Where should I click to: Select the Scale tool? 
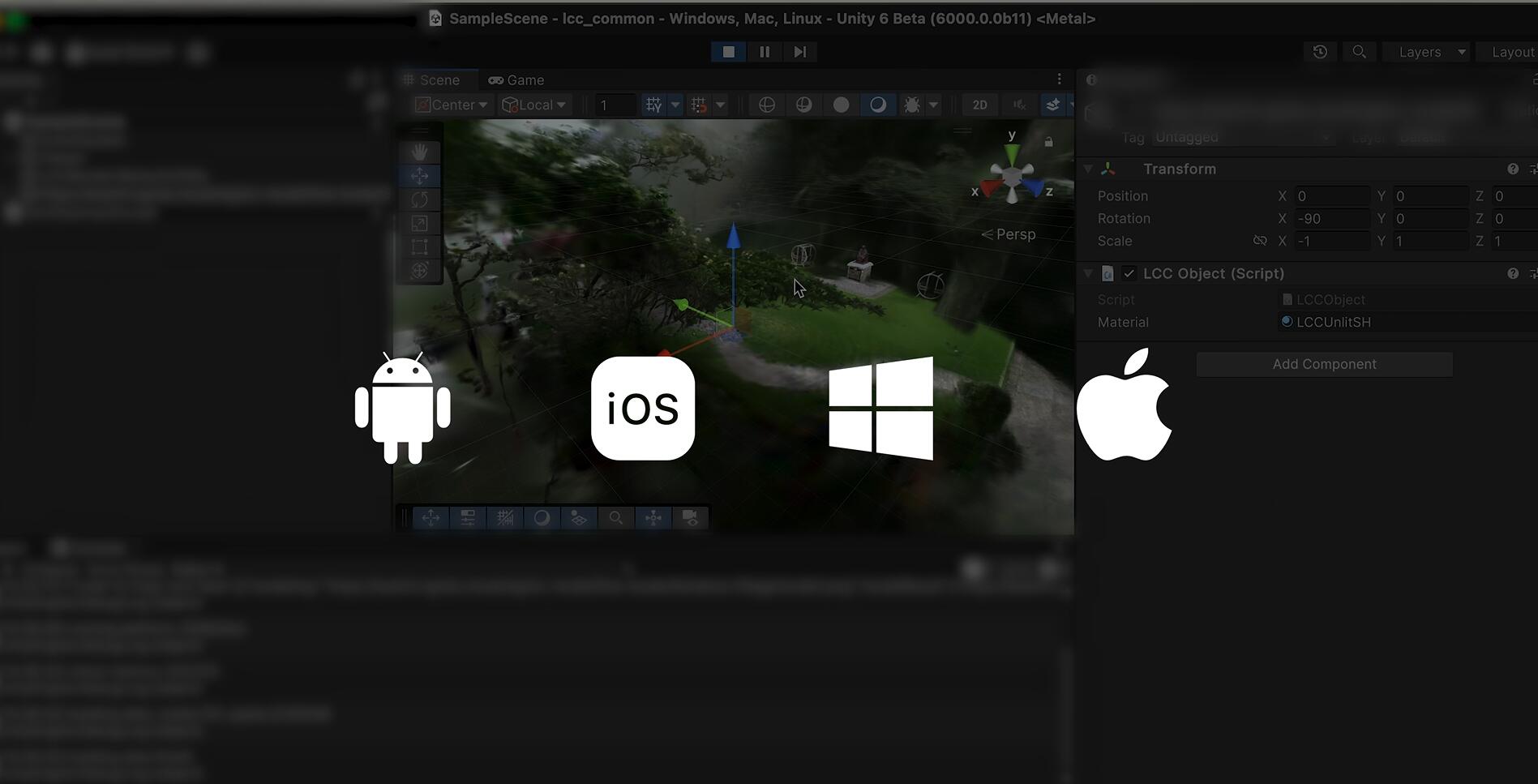click(419, 223)
